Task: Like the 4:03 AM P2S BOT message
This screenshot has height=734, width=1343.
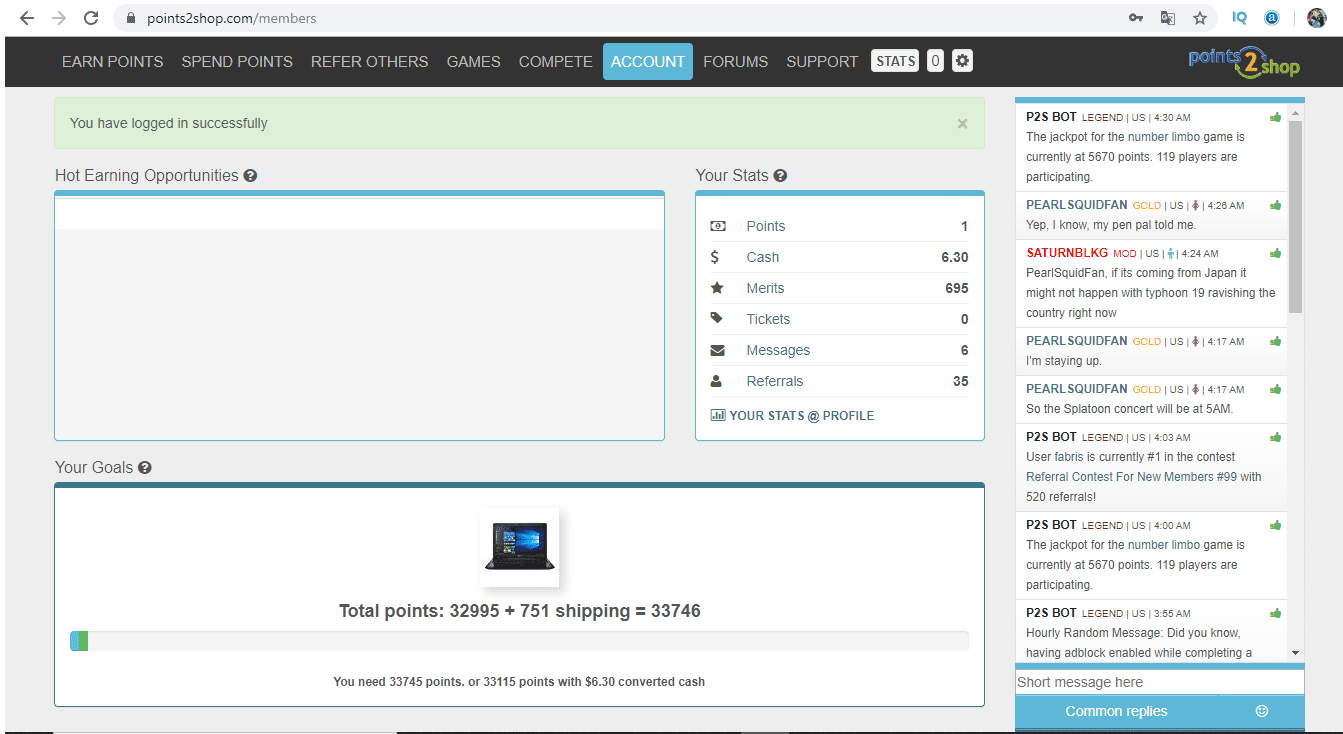Action: pos(1276,437)
